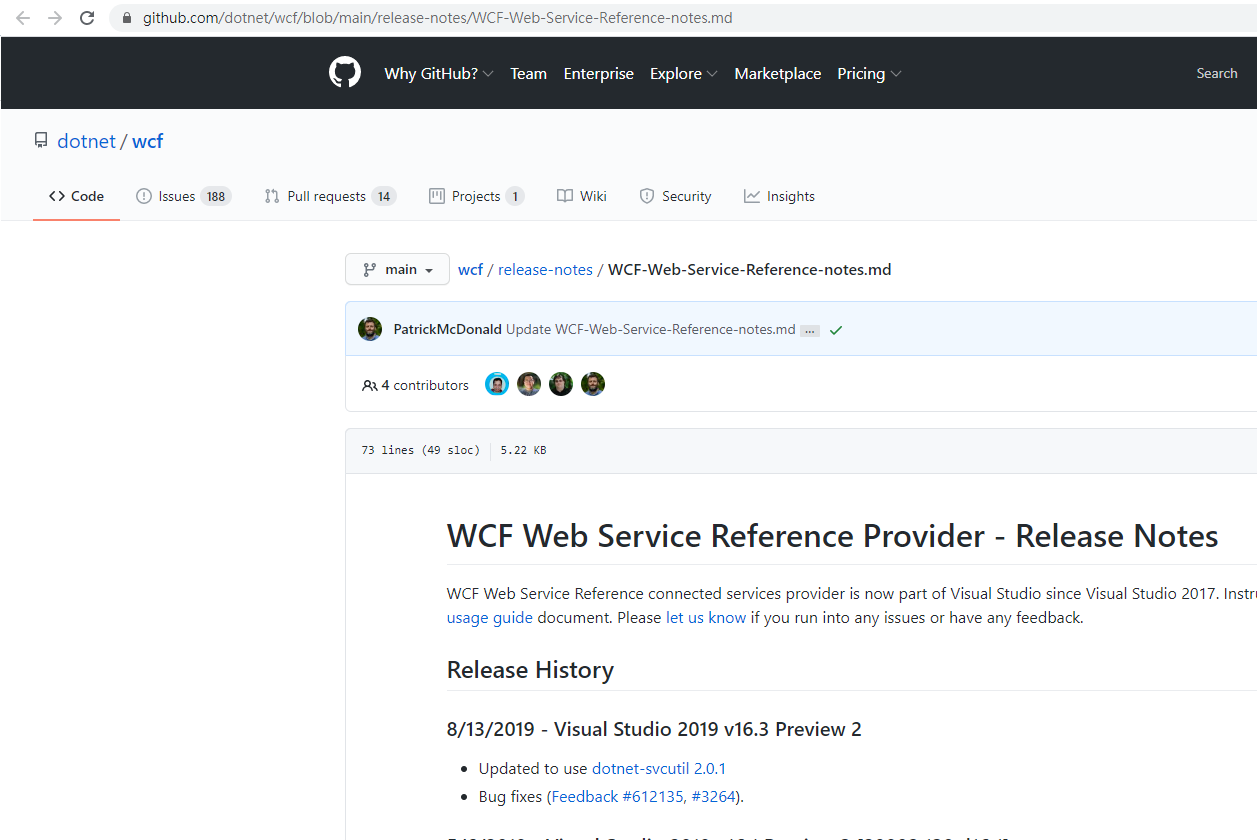1257x840 pixels.
Task: Open the Why GitHub? dropdown
Action: point(439,74)
